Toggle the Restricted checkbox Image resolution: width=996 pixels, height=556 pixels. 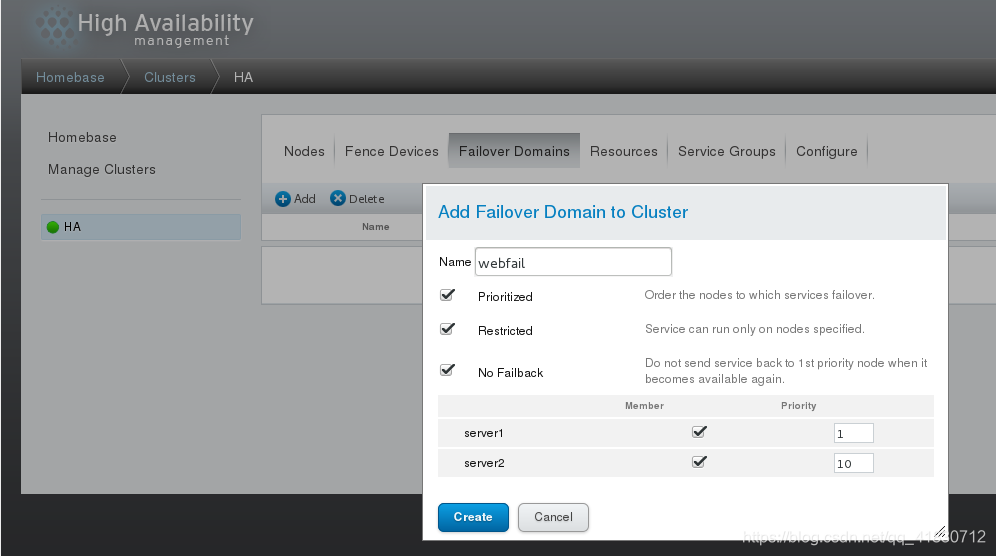pyautogui.click(x=447, y=329)
